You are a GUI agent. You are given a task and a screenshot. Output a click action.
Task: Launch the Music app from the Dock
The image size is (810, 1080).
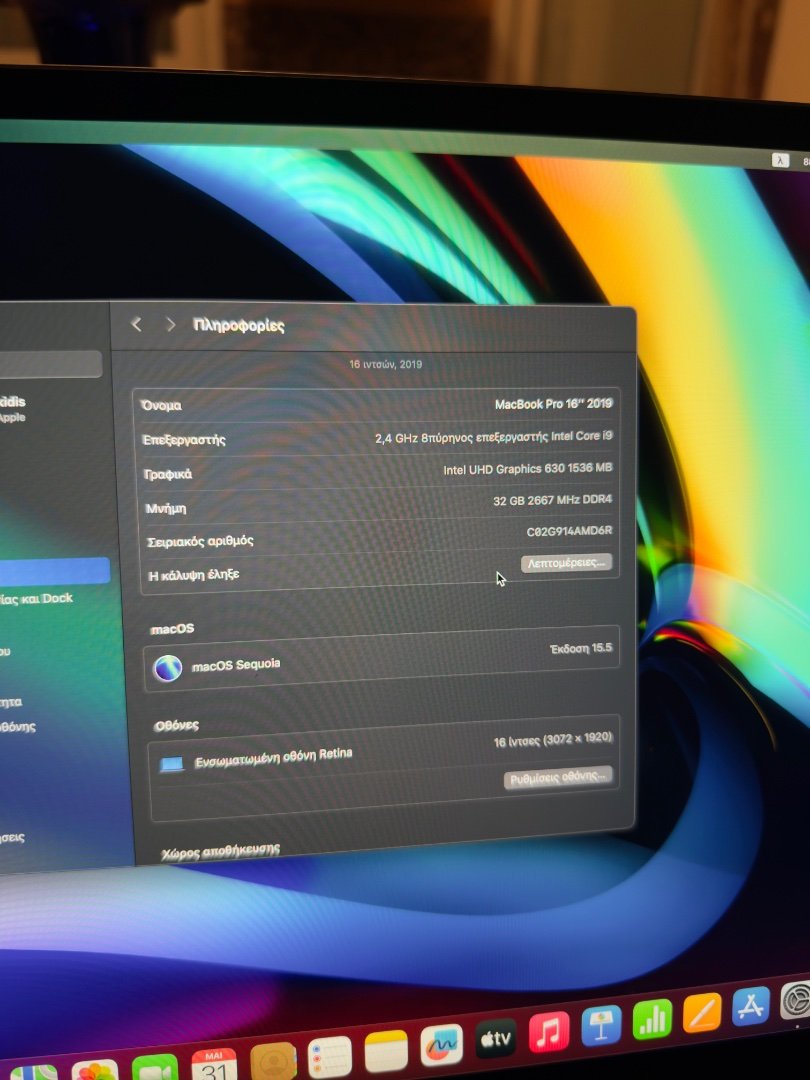(x=549, y=1032)
